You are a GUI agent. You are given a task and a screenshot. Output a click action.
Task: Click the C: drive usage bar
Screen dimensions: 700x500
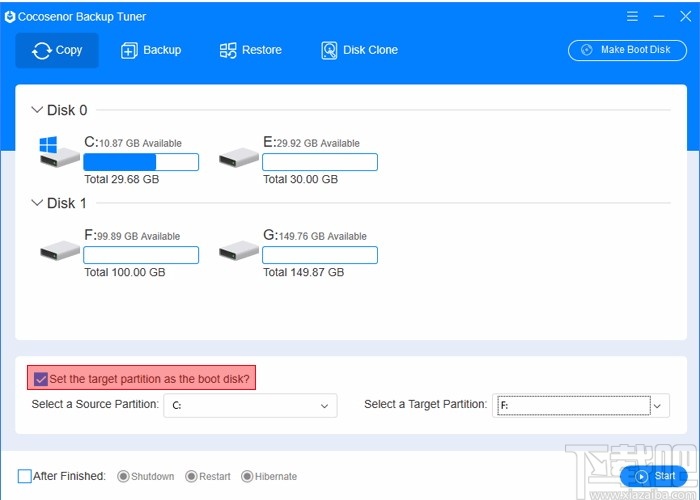coord(141,162)
